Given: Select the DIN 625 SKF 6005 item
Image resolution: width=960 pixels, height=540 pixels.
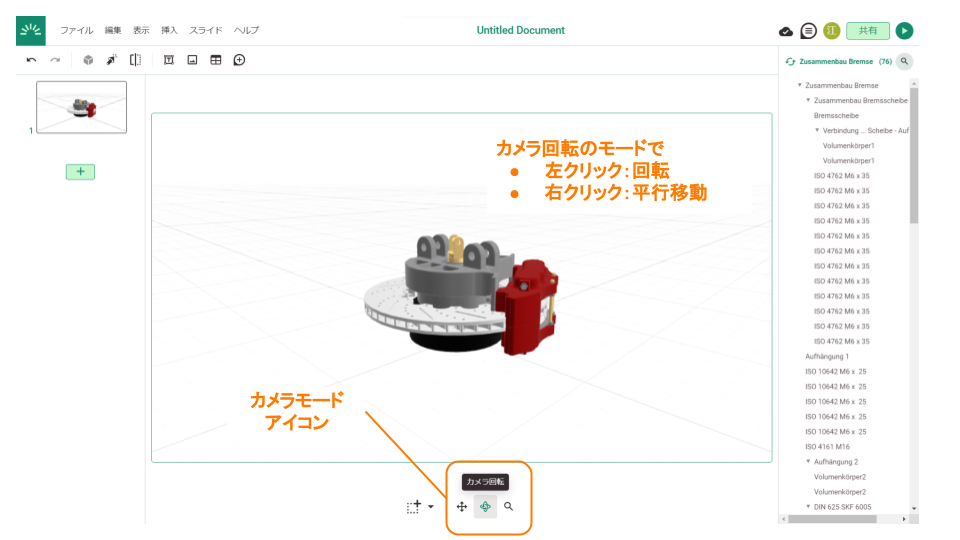Looking at the screenshot, I should click(842, 507).
